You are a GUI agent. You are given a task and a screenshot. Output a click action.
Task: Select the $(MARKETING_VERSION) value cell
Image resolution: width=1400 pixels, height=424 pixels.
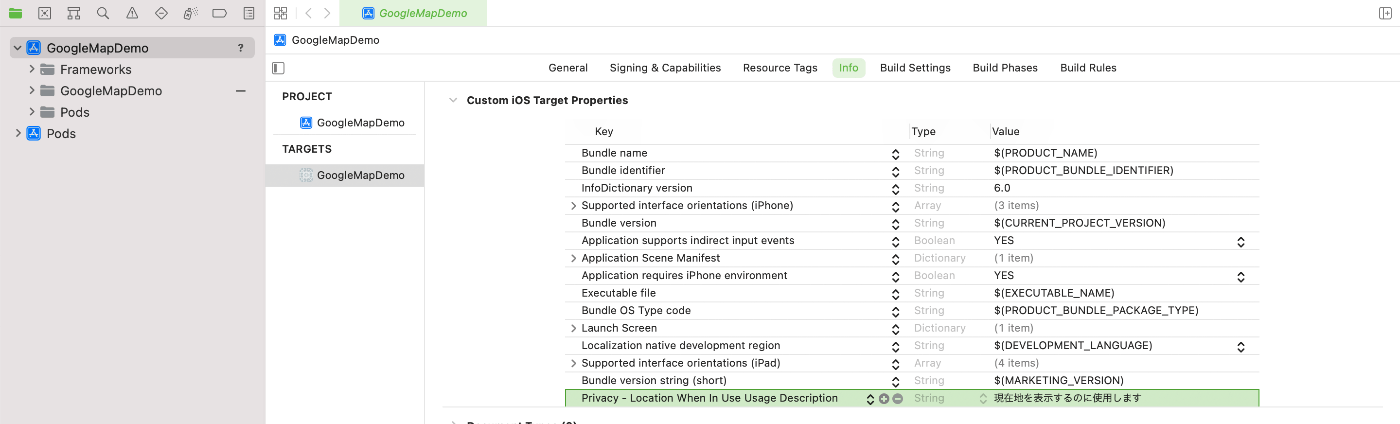click(x=1059, y=381)
